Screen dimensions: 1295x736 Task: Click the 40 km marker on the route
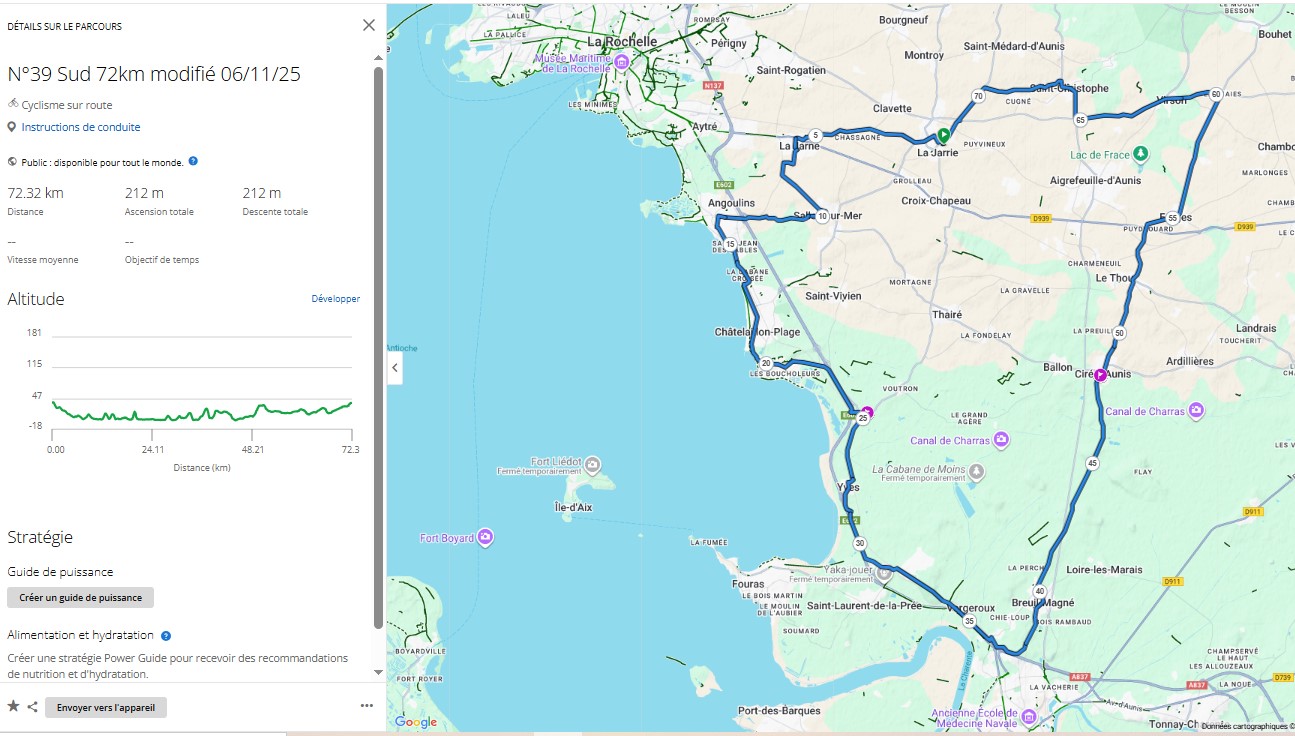coord(1040,592)
